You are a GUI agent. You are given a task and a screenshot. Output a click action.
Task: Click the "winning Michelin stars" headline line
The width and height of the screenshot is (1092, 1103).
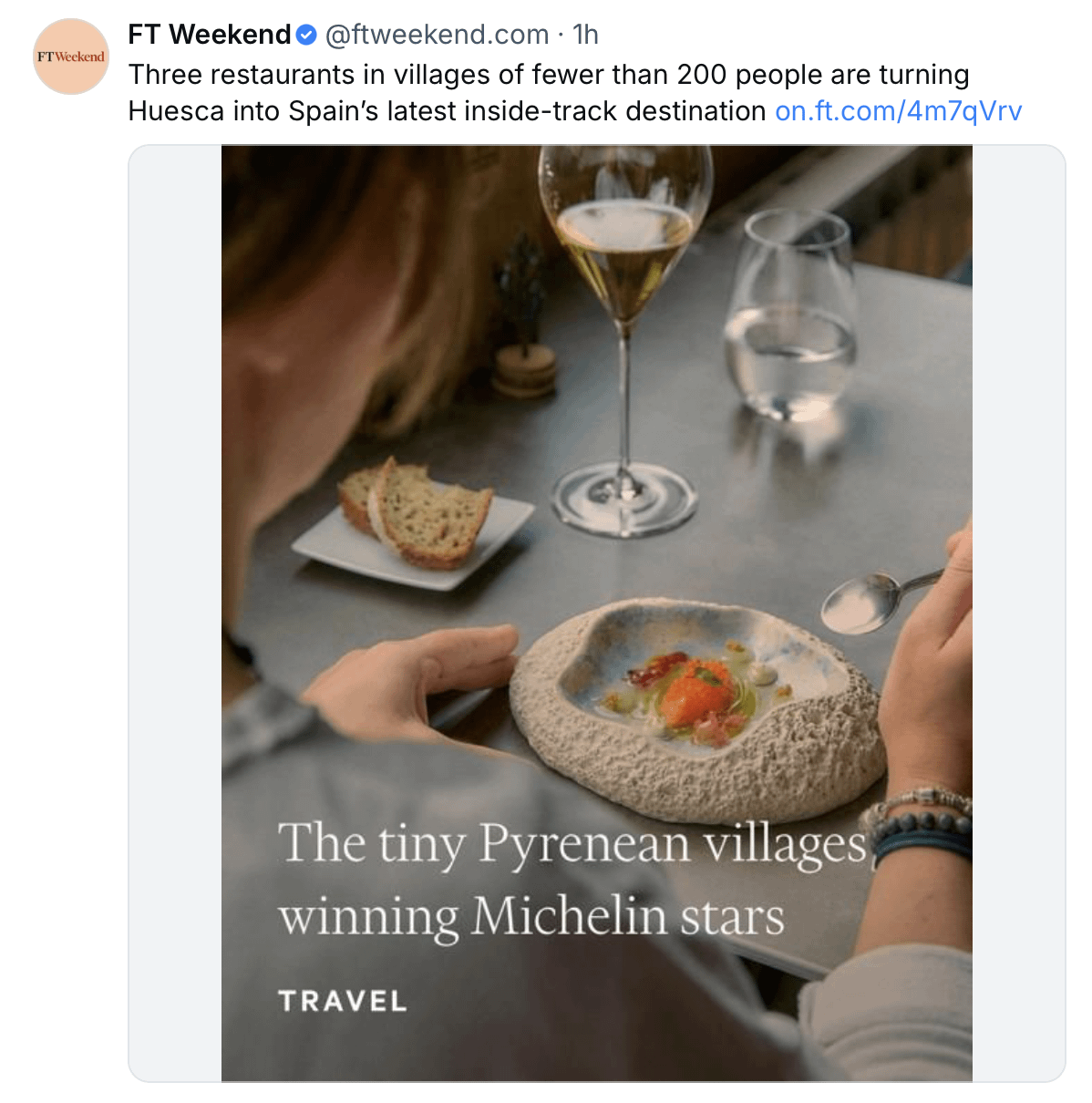pyautogui.click(x=531, y=916)
